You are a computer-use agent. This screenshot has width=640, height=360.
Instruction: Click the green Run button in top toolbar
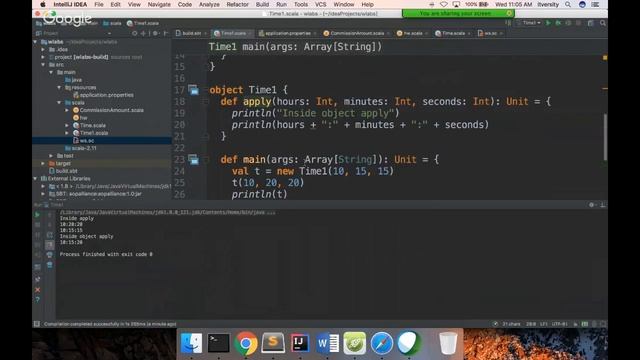click(548, 23)
